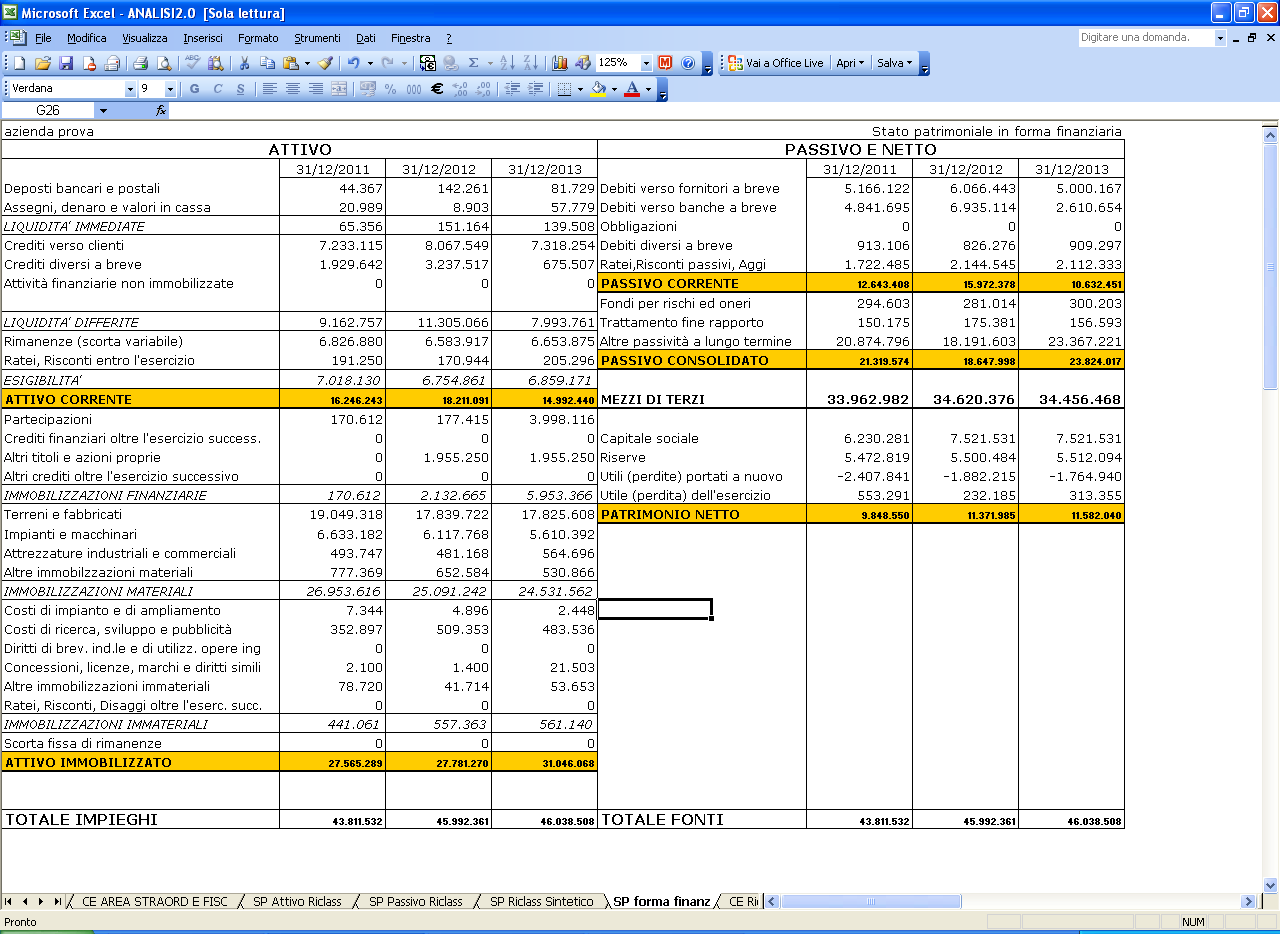Click the red M toolbar icon
This screenshot has width=1280, height=934.
tap(665, 63)
